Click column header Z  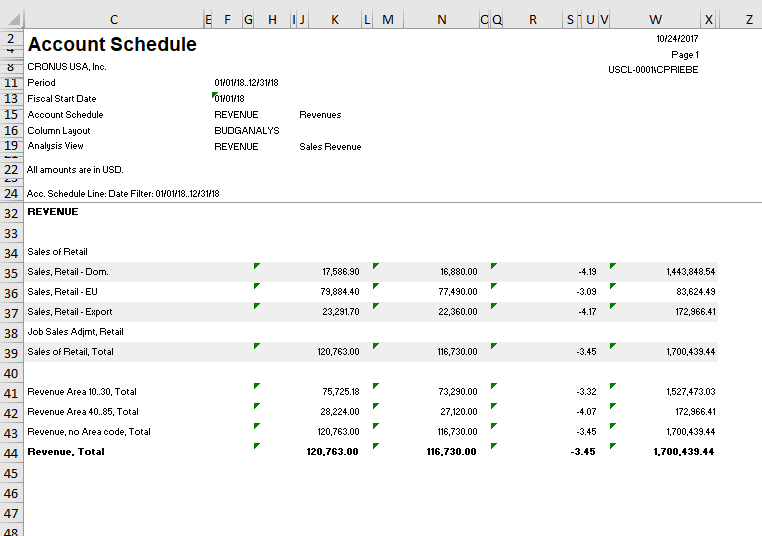(x=749, y=19)
